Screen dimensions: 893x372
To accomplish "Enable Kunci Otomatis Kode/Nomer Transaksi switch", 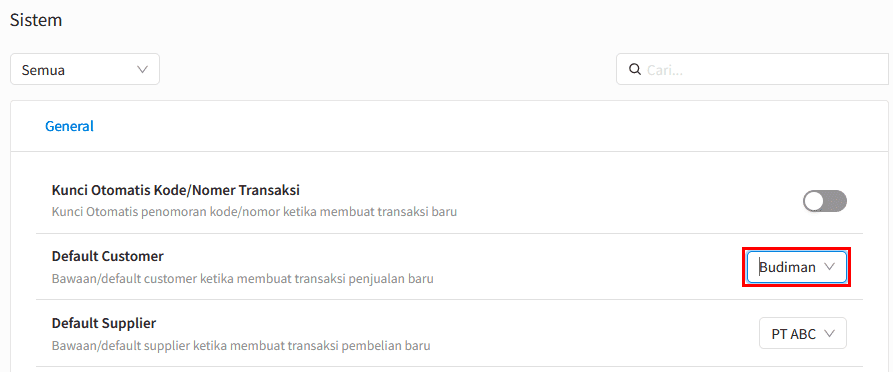I will point(825,201).
